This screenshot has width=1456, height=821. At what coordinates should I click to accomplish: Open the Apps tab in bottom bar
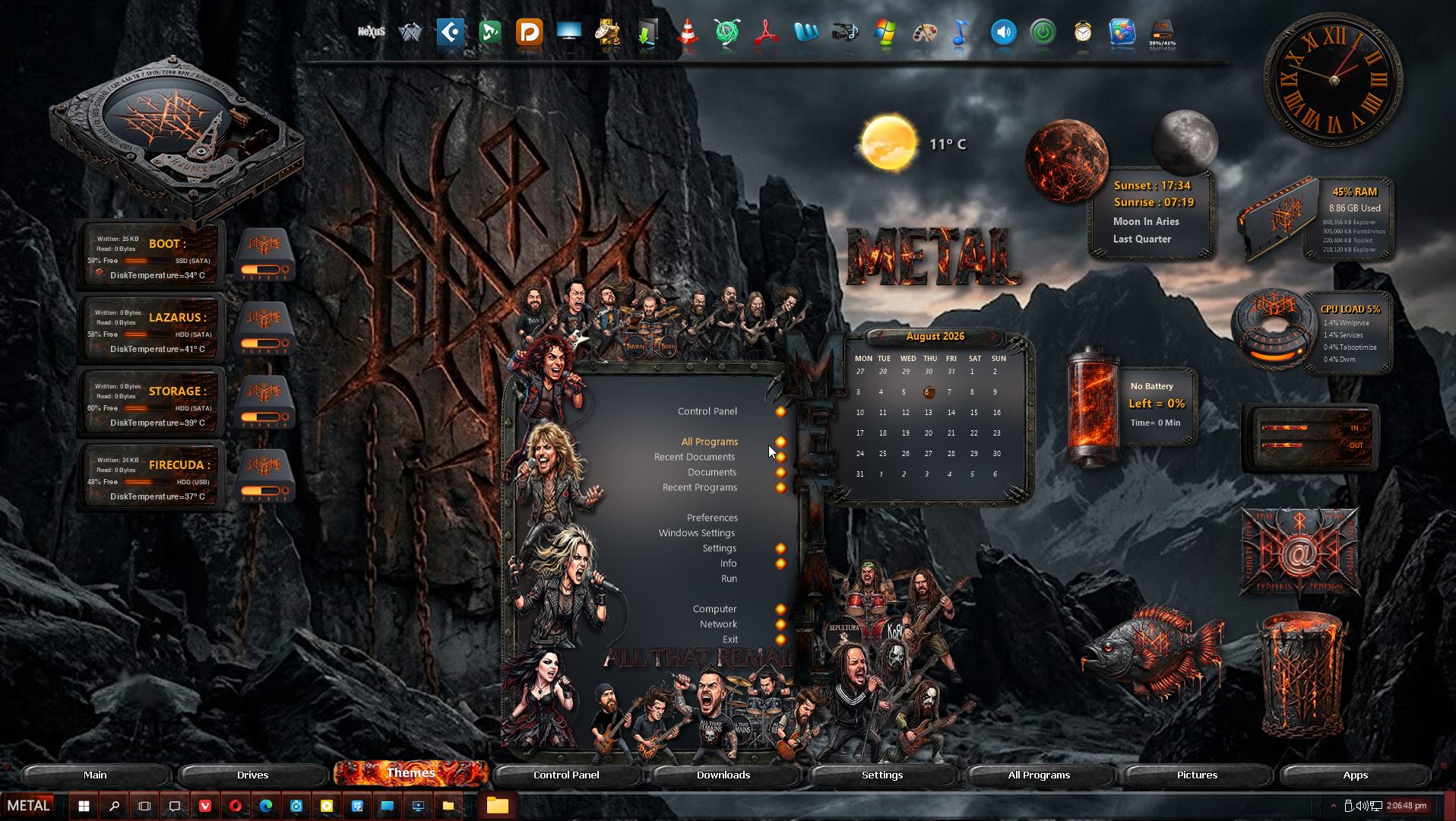[x=1355, y=775]
